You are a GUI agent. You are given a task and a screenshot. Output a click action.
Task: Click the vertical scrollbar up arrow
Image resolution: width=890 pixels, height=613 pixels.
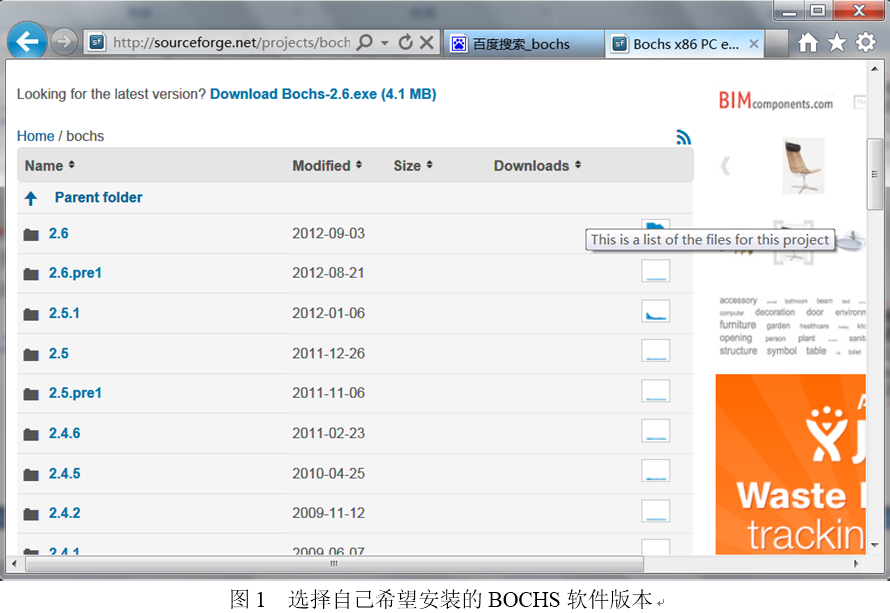[x=874, y=69]
